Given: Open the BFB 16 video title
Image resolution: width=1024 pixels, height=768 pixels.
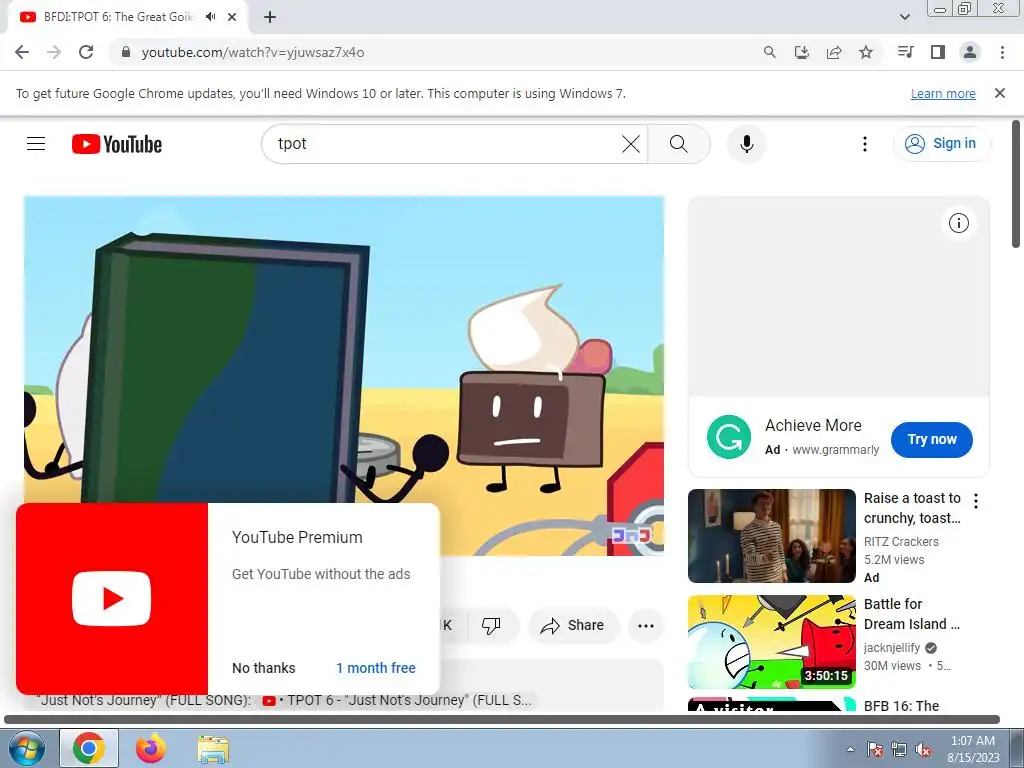Looking at the screenshot, I should pyautogui.click(x=901, y=705).
